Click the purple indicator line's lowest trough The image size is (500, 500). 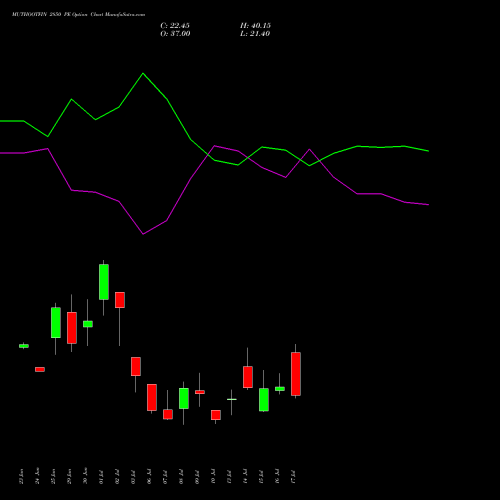point(143,234)
